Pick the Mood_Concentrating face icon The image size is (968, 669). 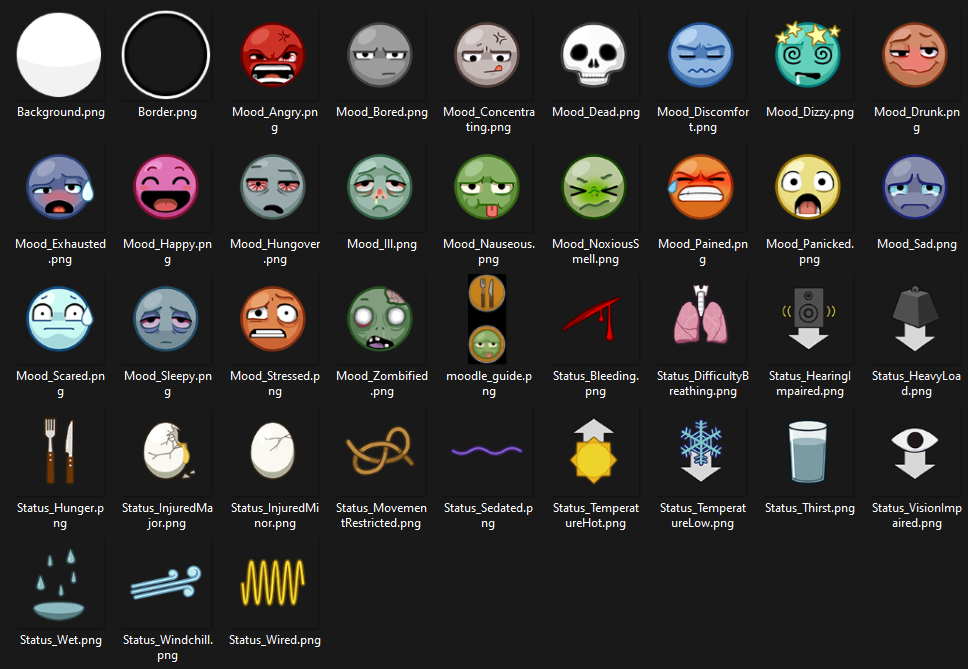pyautogui.click(x=487, y=55)
